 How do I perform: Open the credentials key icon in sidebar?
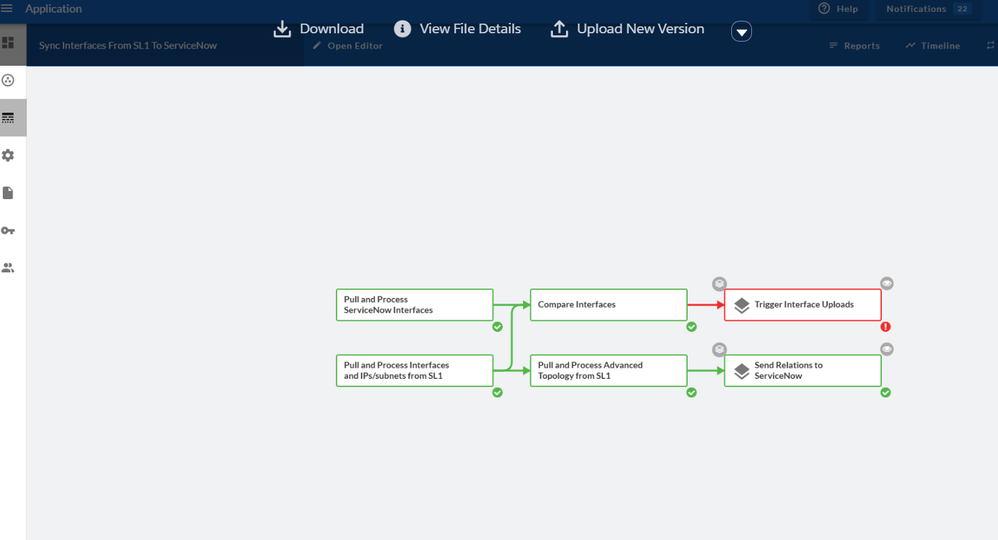tap(8, 231)
